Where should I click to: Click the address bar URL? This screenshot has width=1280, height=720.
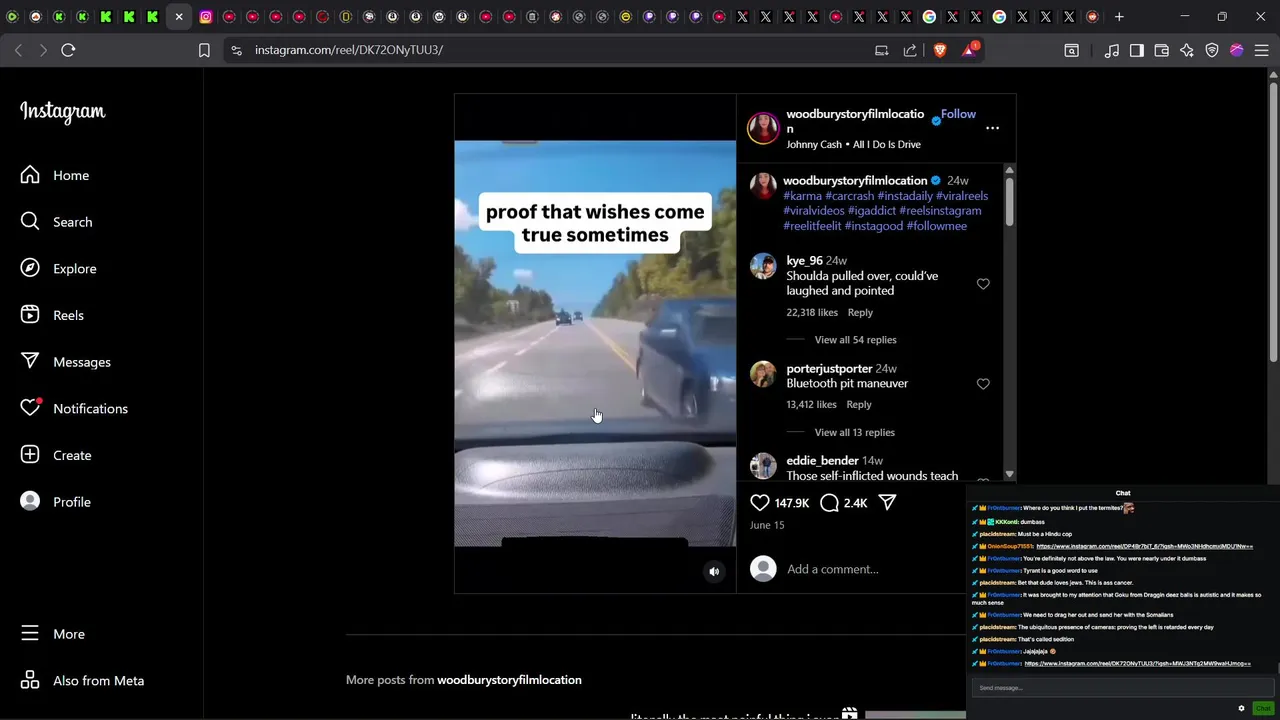[349, 50]
